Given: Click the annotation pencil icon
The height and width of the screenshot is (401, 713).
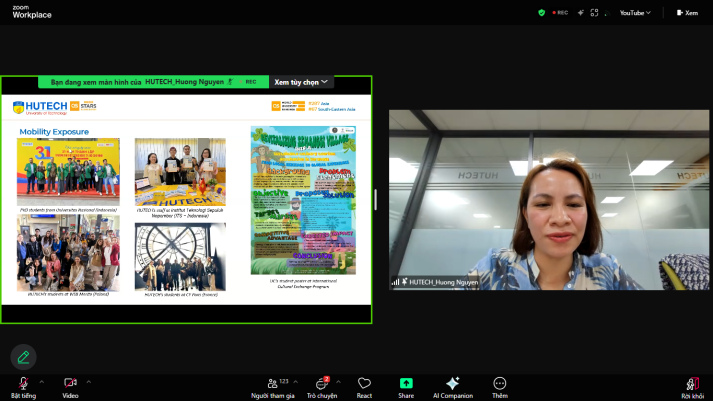Looking at the screenshot, I should tap(24, 357).
